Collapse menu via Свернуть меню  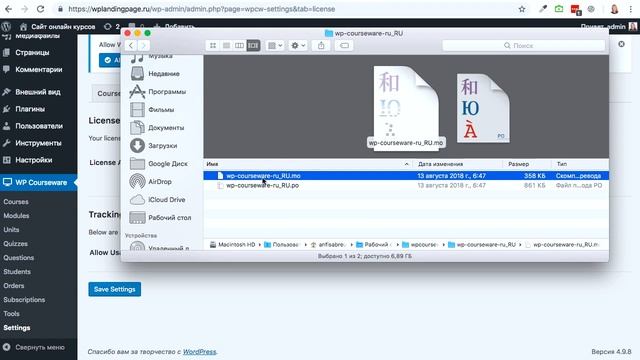[34, 347]
